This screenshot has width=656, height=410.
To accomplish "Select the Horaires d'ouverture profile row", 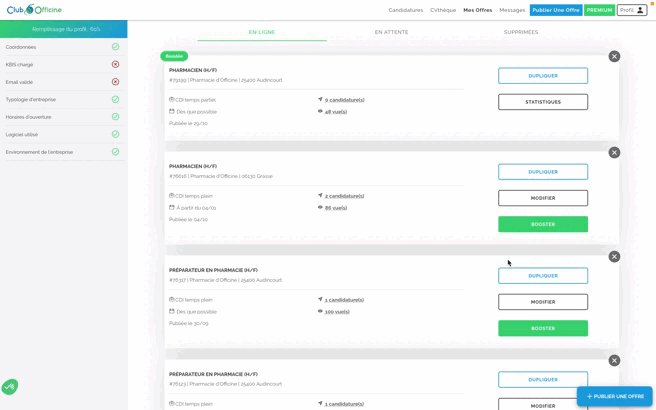I will point(63,117).
